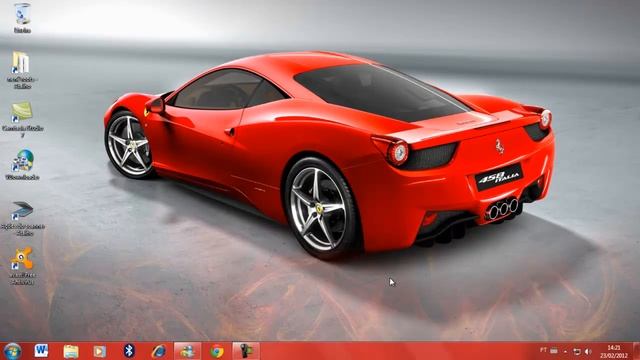
Task: Select the avast! Free Antivirus desktop shortcut
Action: [x=22, y=266]
